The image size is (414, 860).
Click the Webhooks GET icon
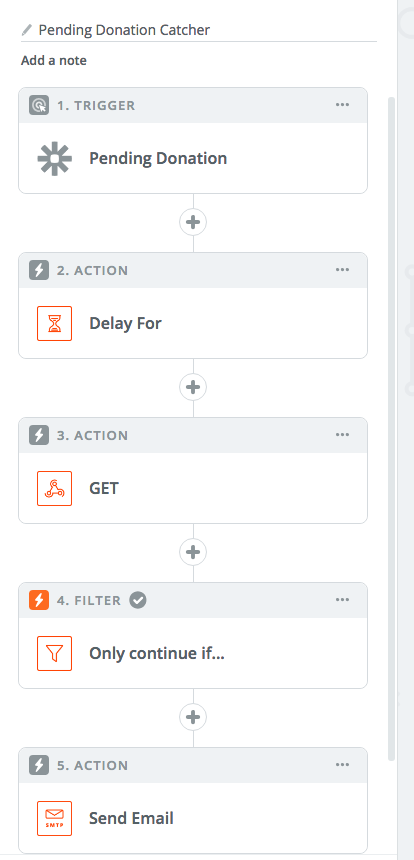[54, 488]
